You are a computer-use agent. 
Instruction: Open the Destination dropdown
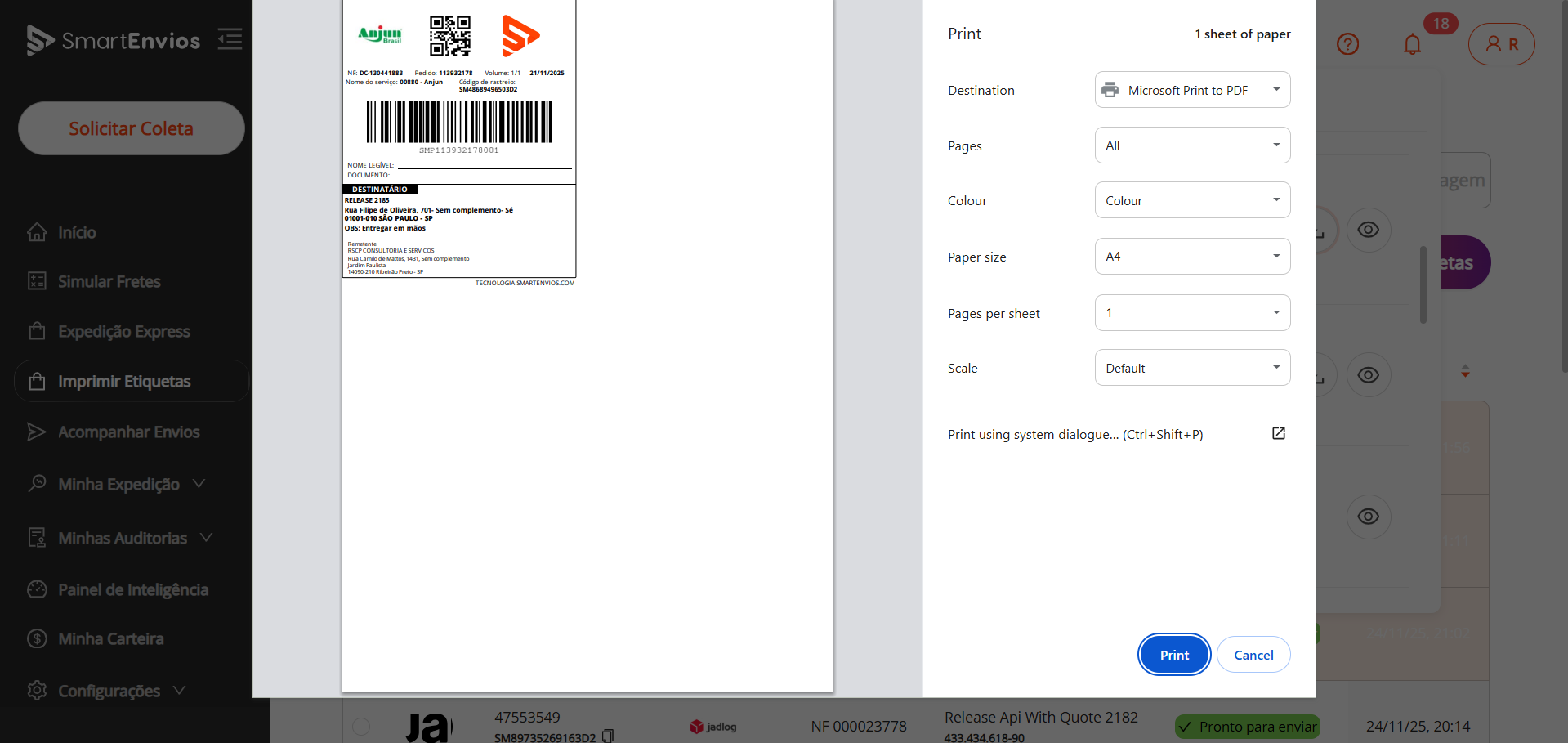[1192, 90]
